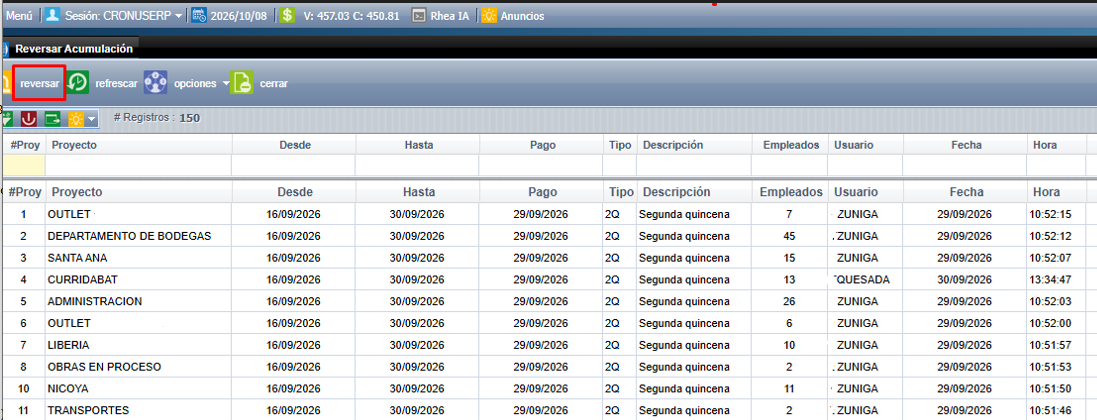This screenshot has width=1097, height=420.
Task: Click the green refrescar clock icon
Action: [78, 83]
